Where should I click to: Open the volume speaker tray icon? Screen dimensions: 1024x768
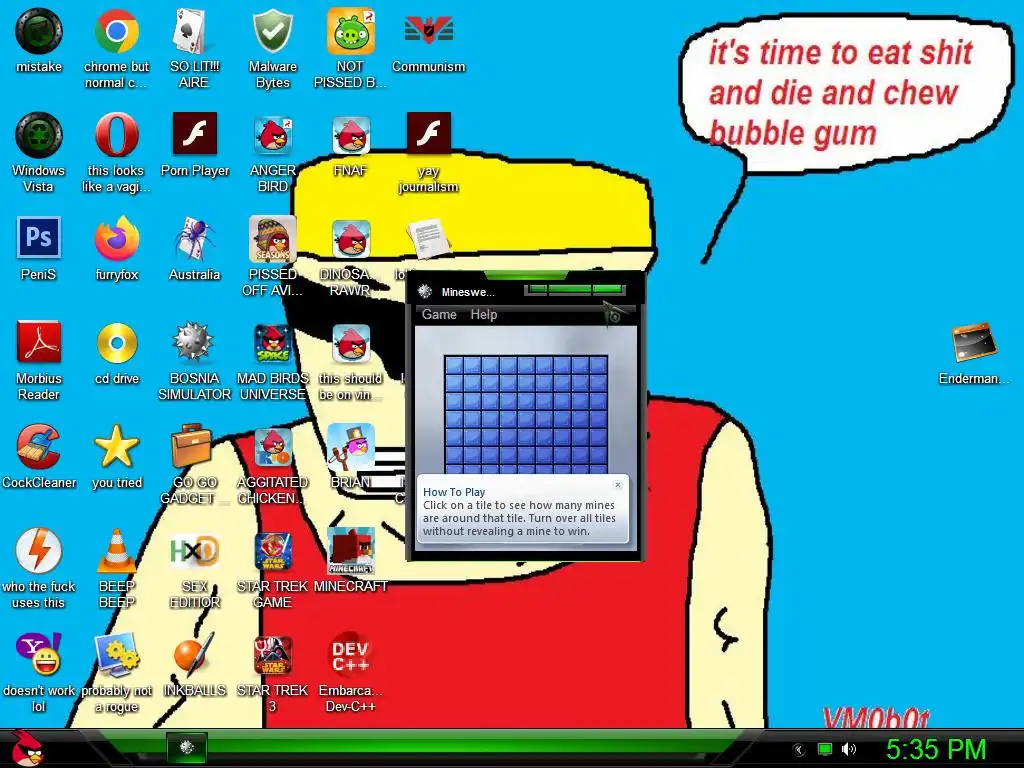point(849,749)
